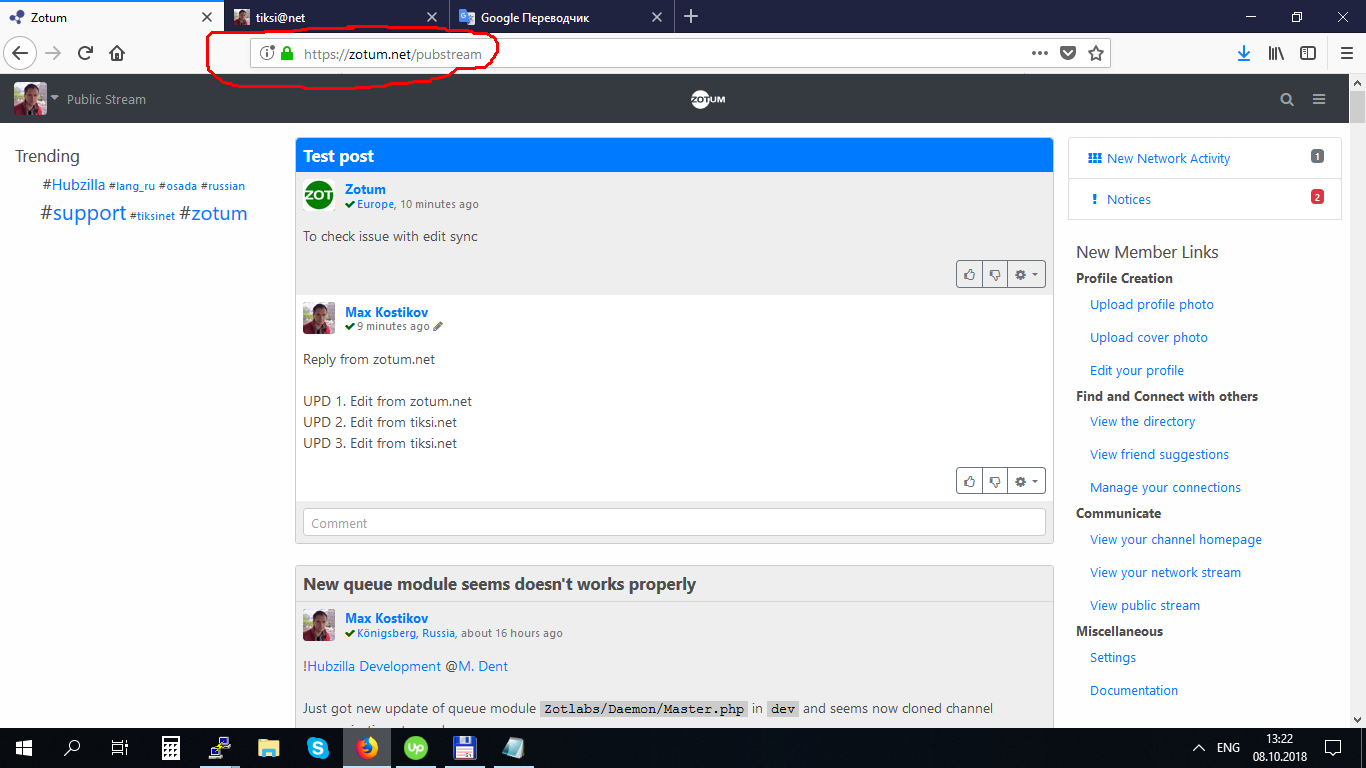Open gear dropdown on Max Kostikov's reply
Image resolution: width=1366 pixels, height=768 pixels.
(x=1026, y=481)
